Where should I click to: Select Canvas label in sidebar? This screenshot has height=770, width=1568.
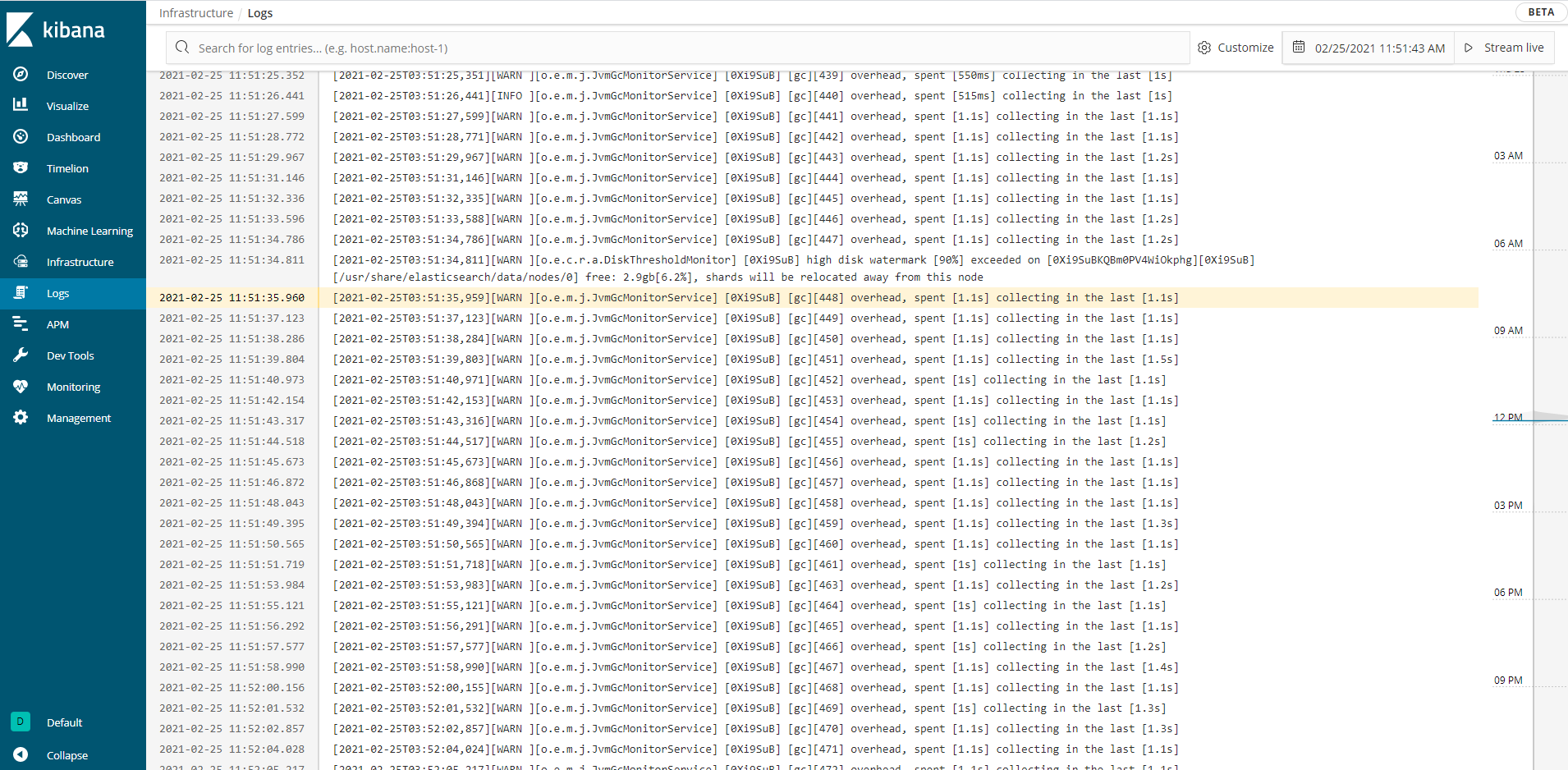tap(64, 199)
